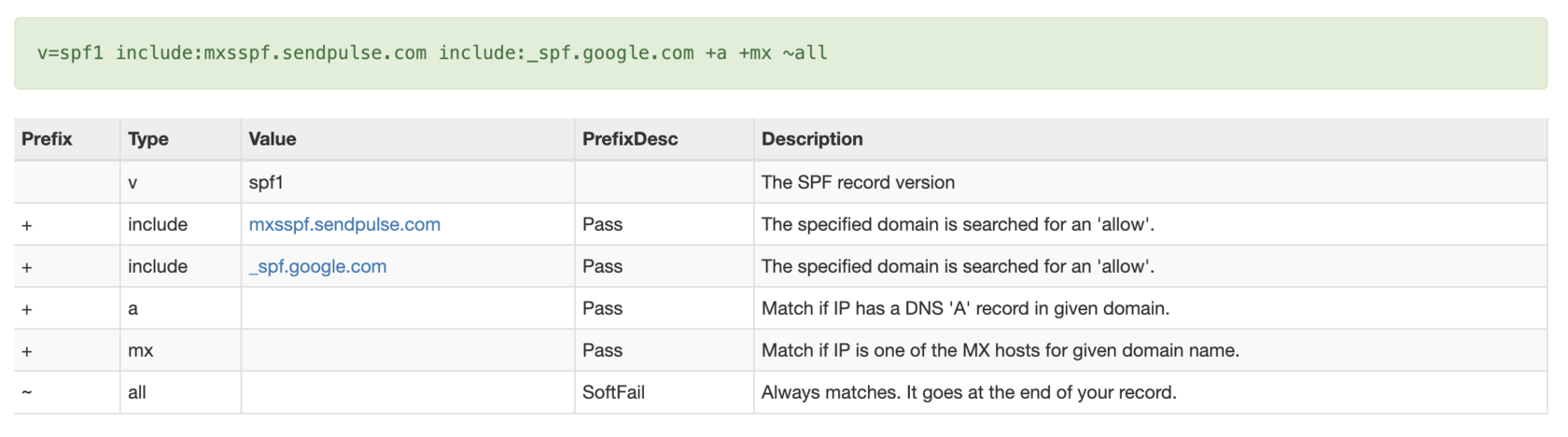Click the MX hosts description text

[1000, 351]
